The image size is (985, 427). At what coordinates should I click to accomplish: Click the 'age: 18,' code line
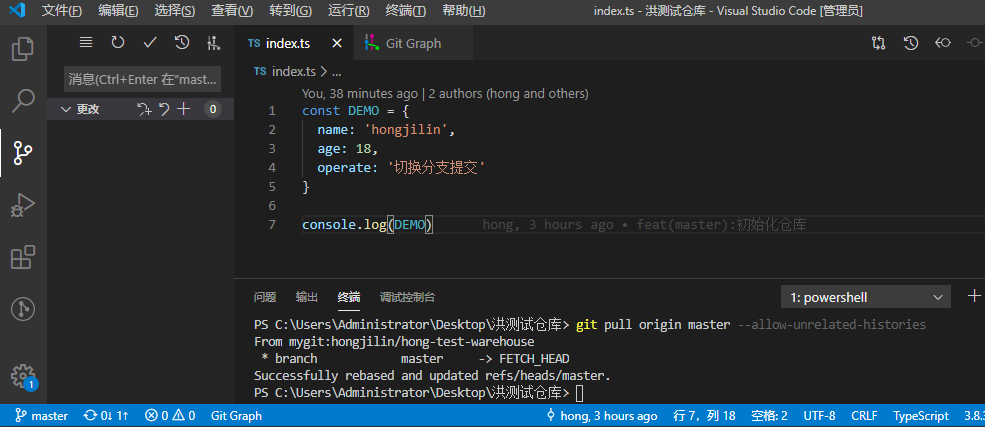click(x=347, y=149)
